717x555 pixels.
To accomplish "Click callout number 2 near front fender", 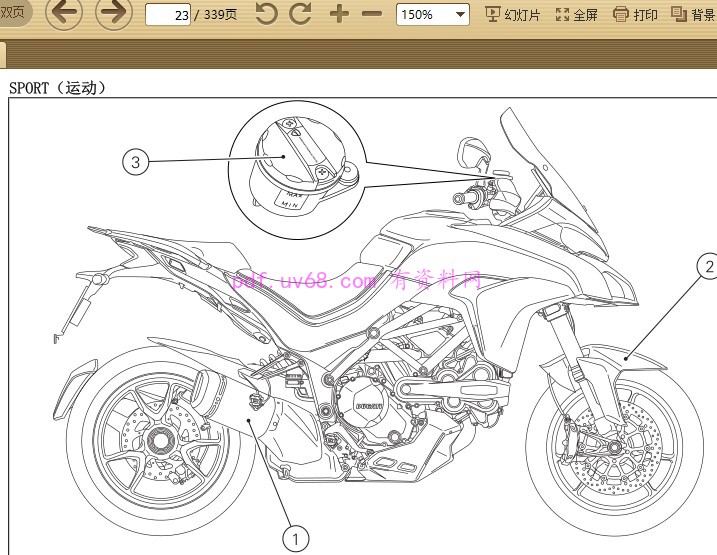I will click(708, 266).
